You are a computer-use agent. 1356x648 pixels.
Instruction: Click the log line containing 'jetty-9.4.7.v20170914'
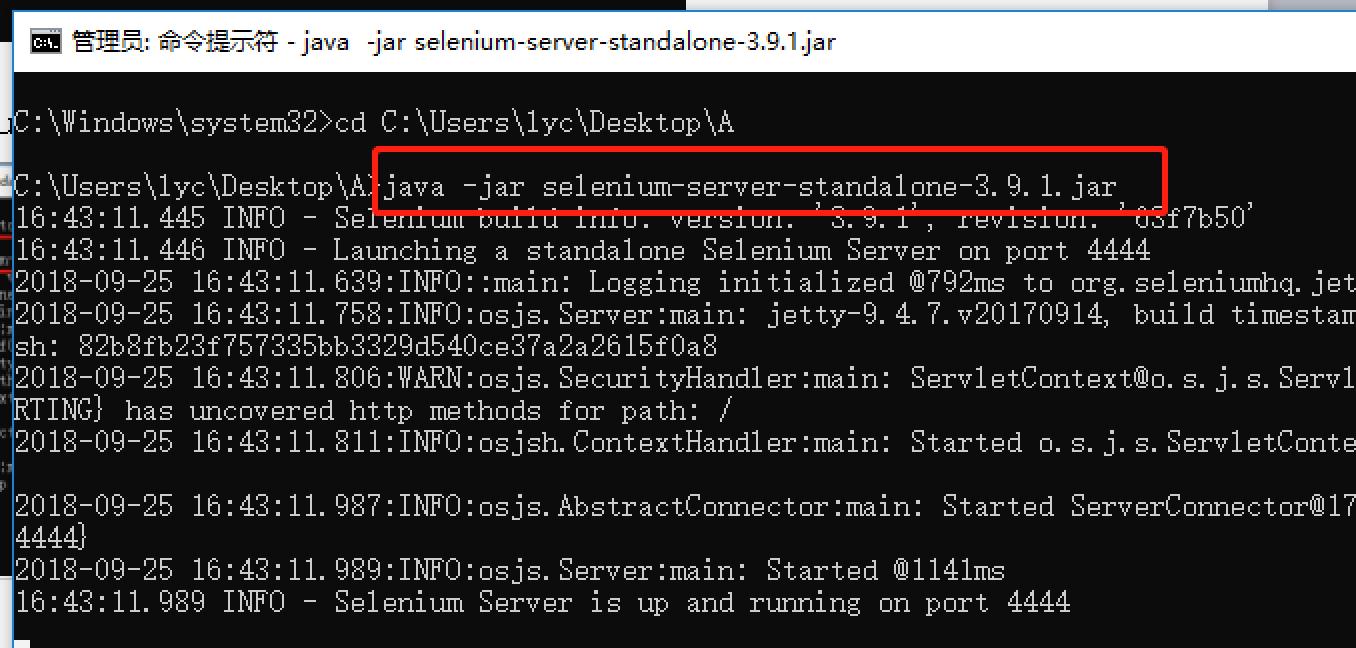685,314
